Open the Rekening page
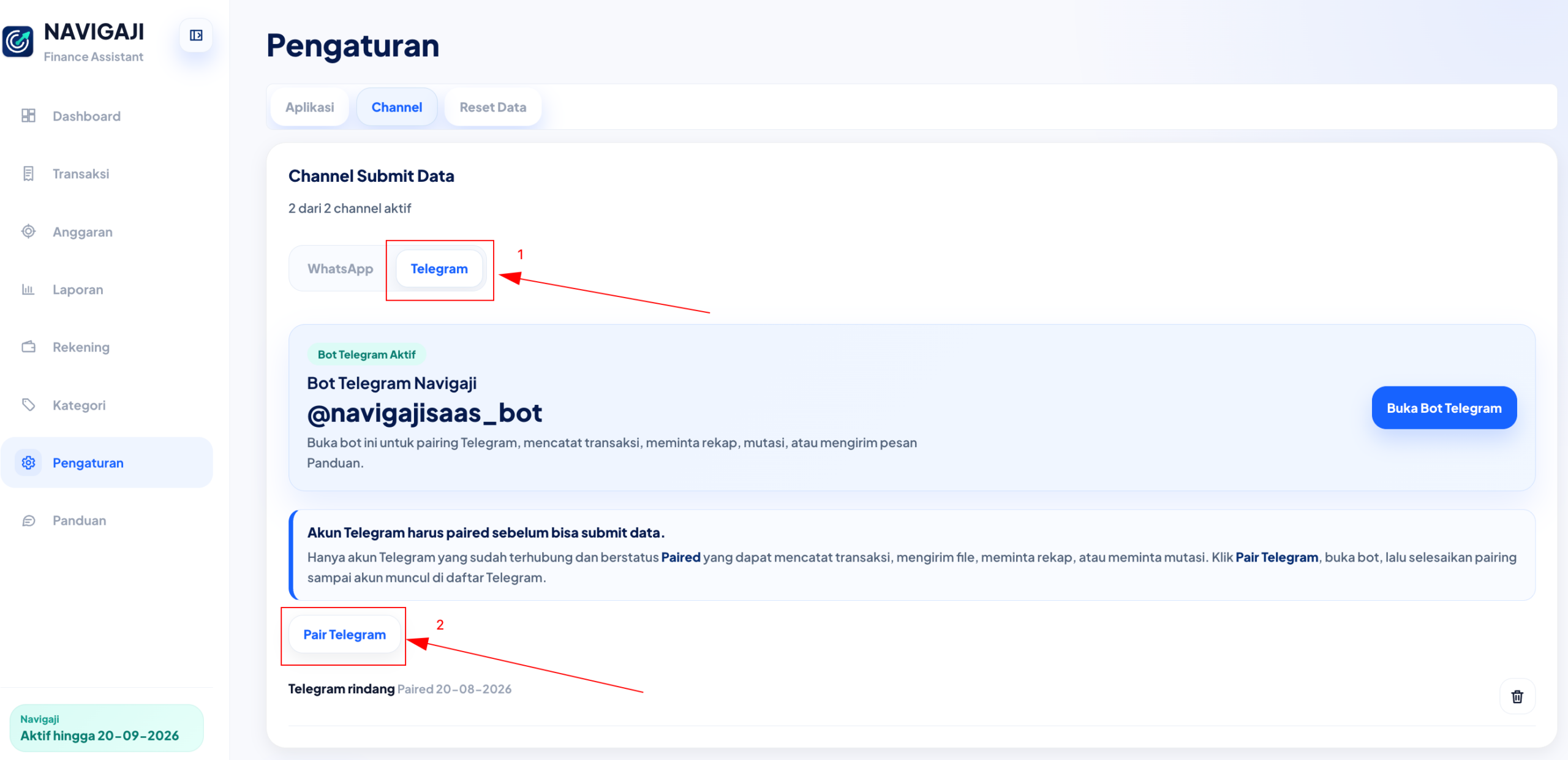Screen dimensions: 1568x760 pos(107,347)
